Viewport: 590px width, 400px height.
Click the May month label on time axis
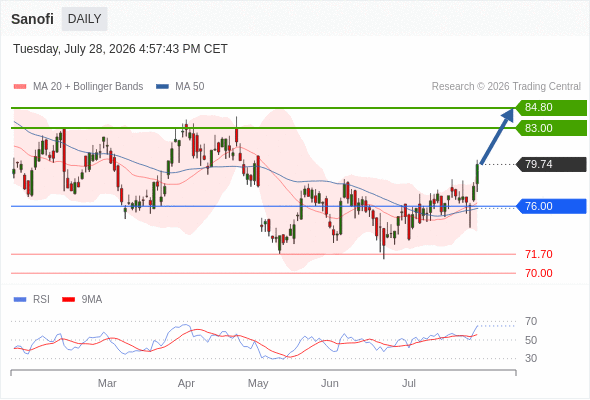258,383
